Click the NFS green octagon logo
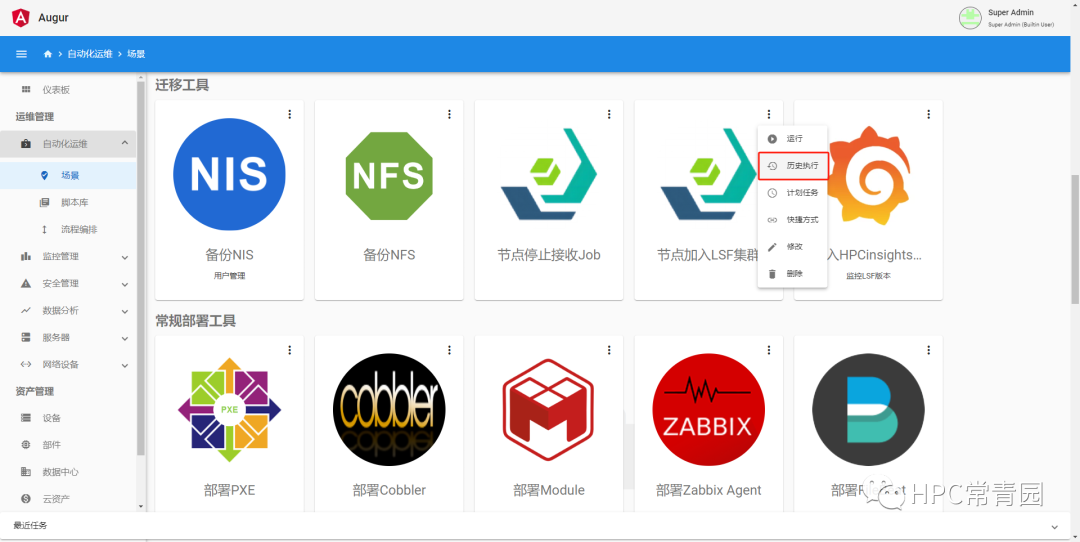Viewport: 1080px width, 542px height. click(389, 176)
